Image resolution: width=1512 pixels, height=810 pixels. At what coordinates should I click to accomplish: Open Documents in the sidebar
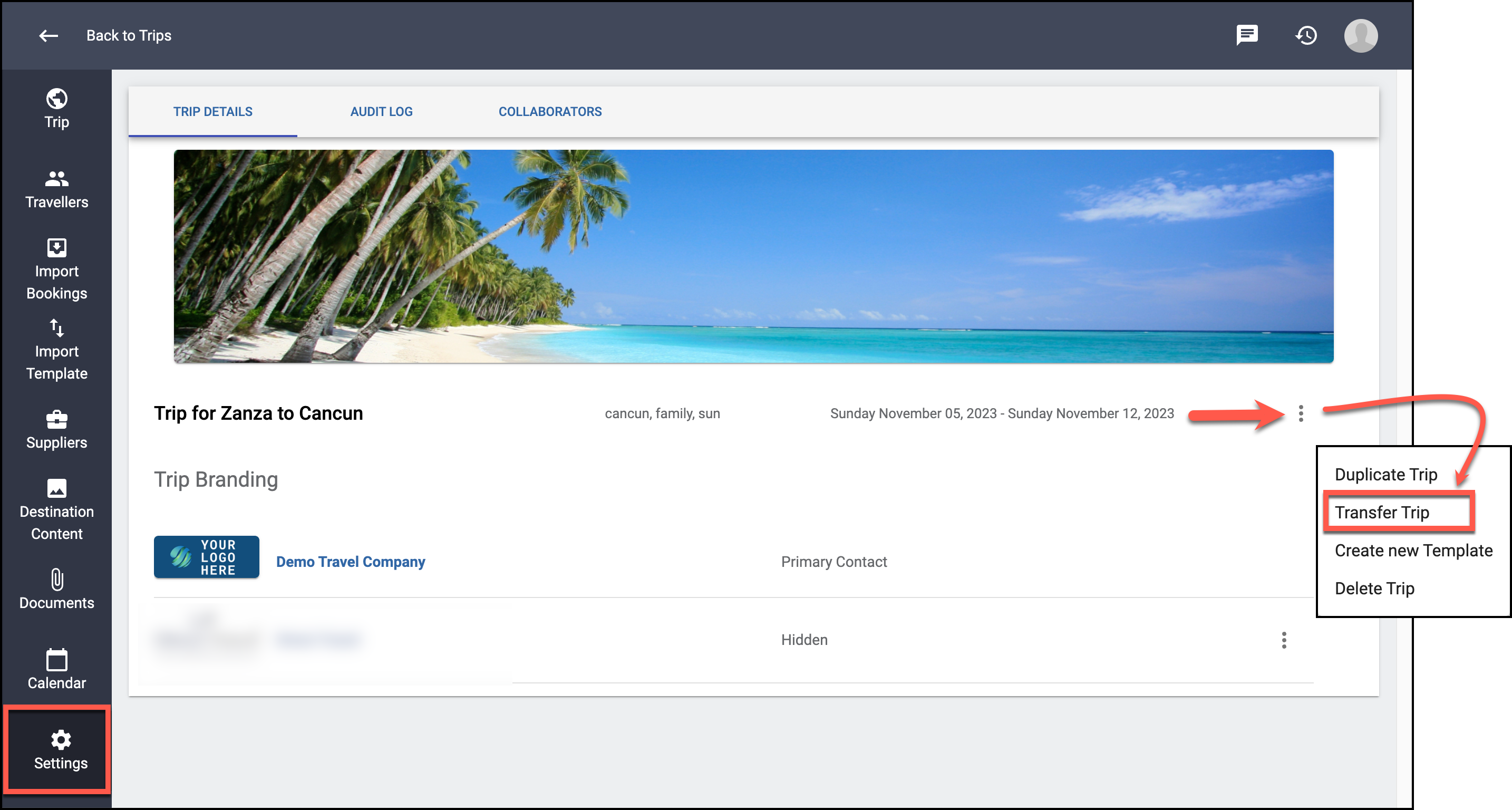click(x=57, y=589)
